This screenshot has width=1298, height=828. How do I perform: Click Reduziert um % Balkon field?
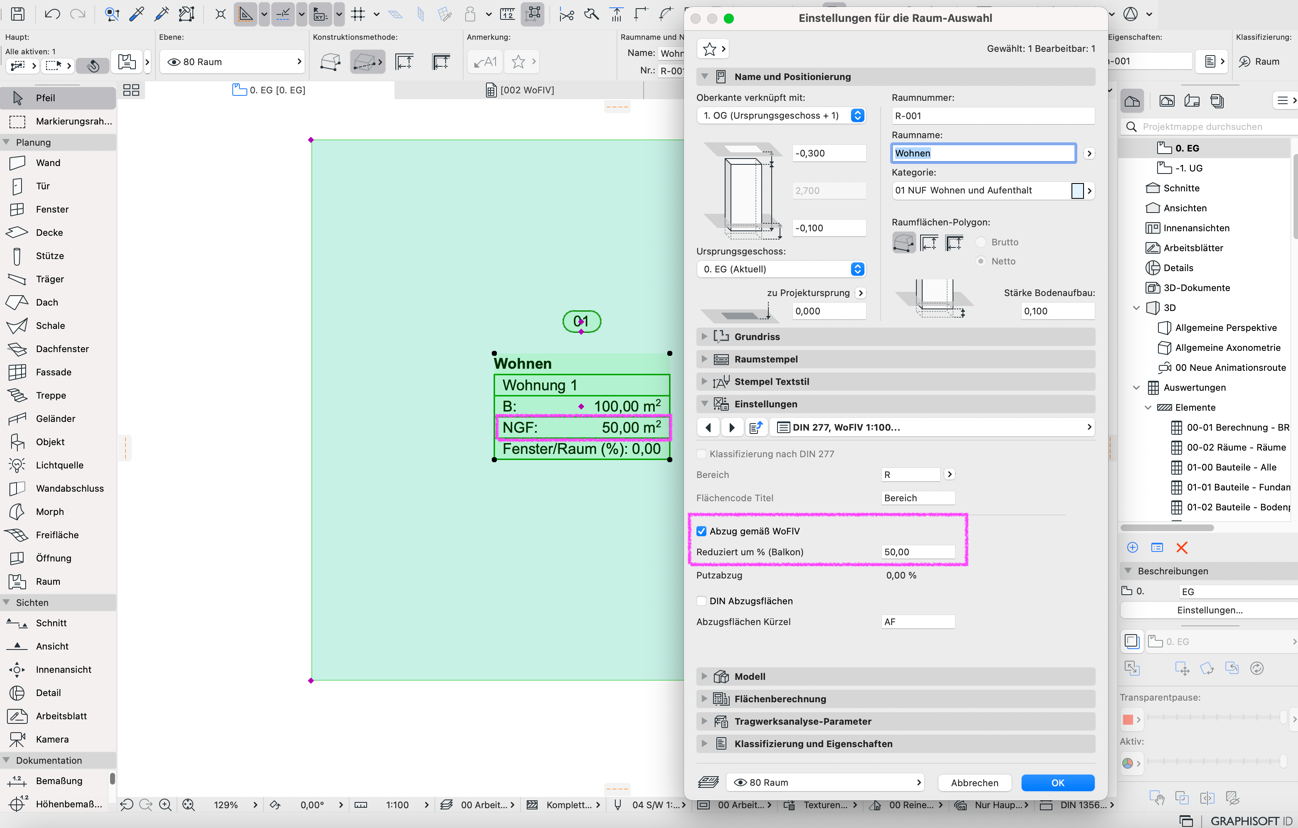(918, 552)
